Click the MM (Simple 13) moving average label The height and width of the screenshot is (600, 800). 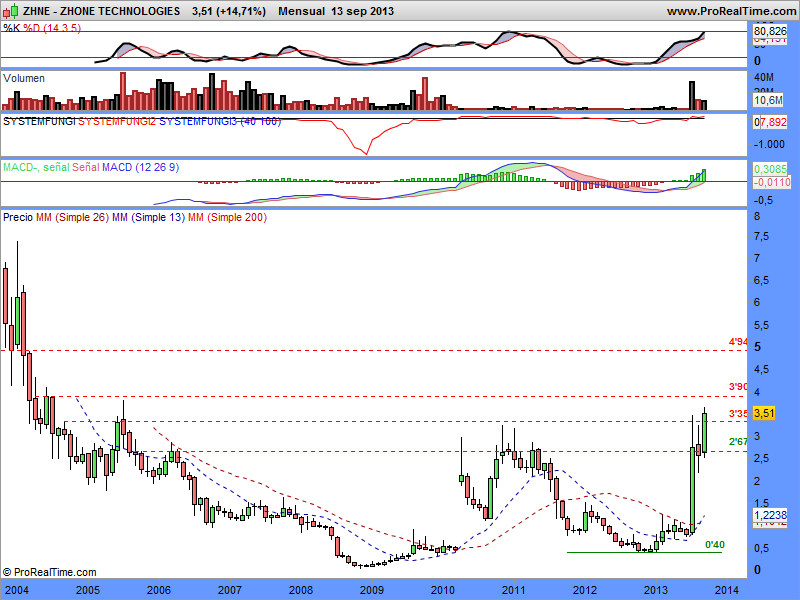tap(148, 217)
